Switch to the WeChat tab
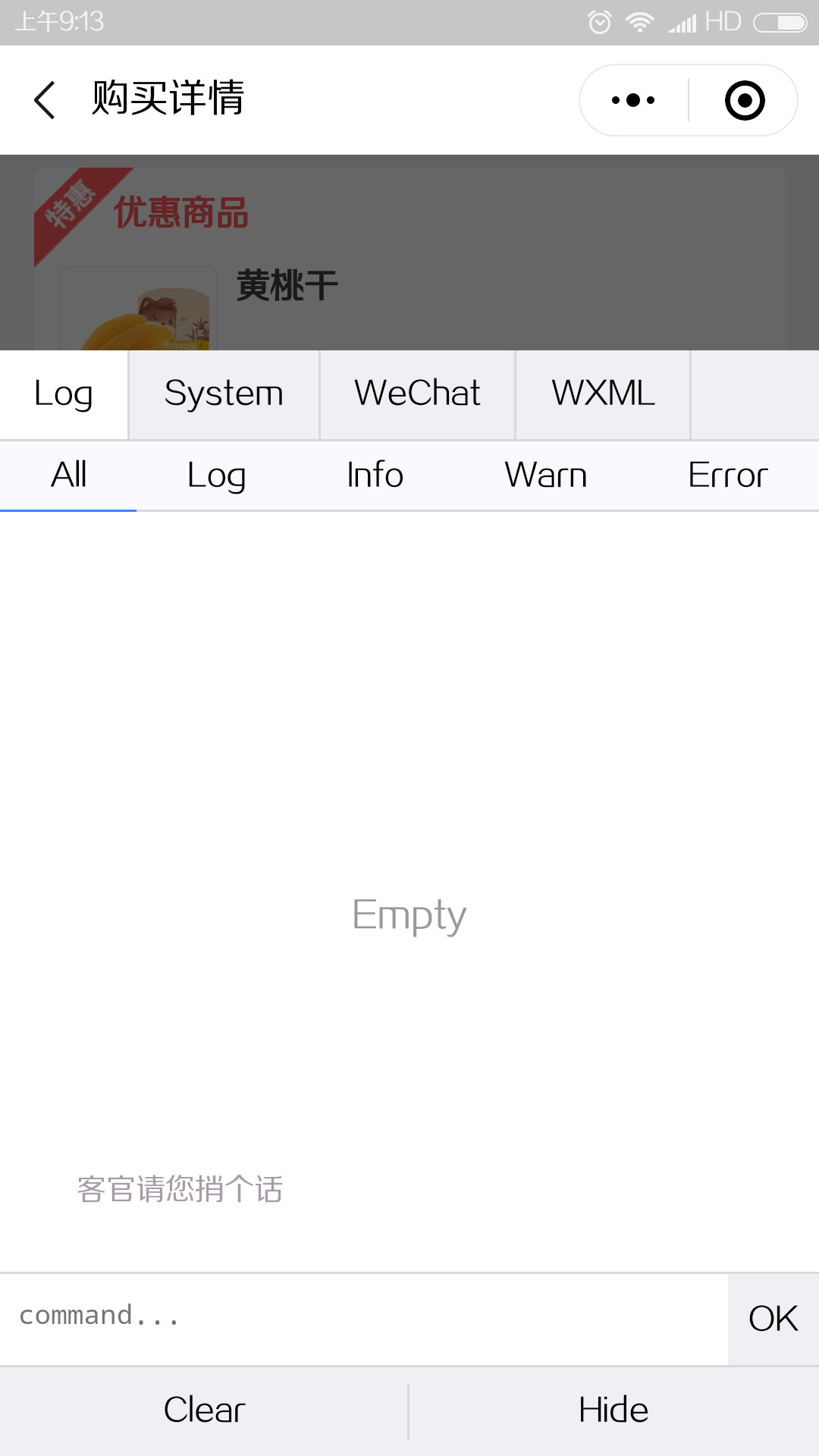819x1456 pixels. (417, 394)
